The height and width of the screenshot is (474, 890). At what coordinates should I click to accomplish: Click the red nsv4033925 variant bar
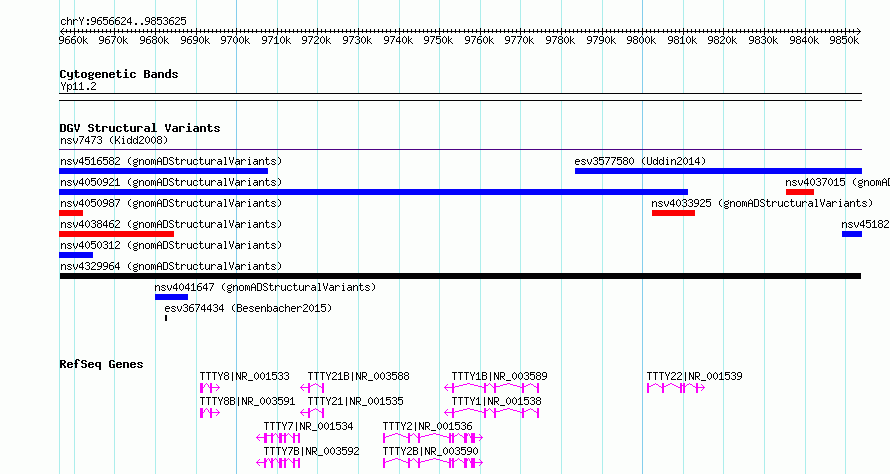coord(673,213)
